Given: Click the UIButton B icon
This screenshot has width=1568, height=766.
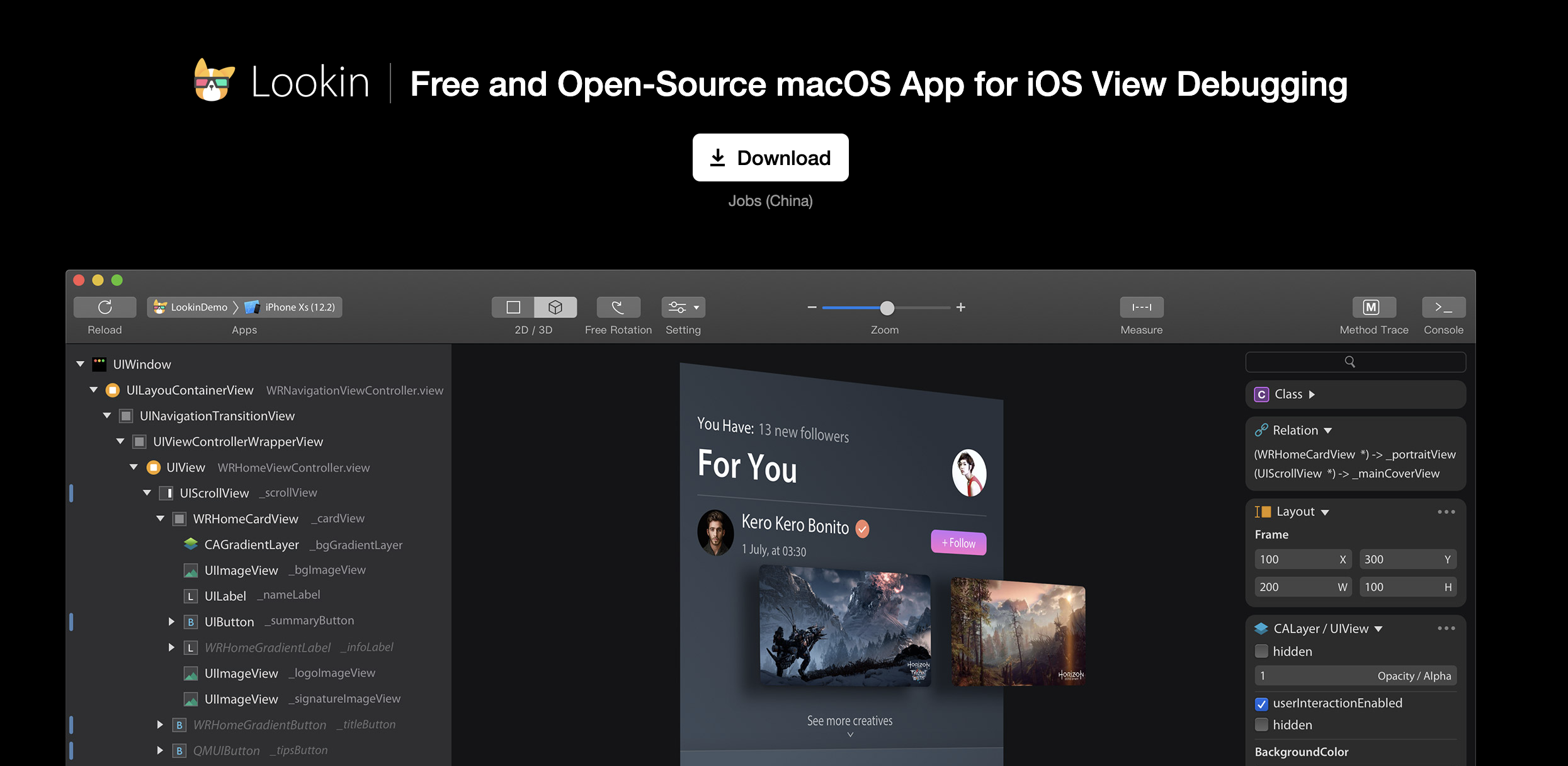Looking at the screenshot, I should 191,622.
